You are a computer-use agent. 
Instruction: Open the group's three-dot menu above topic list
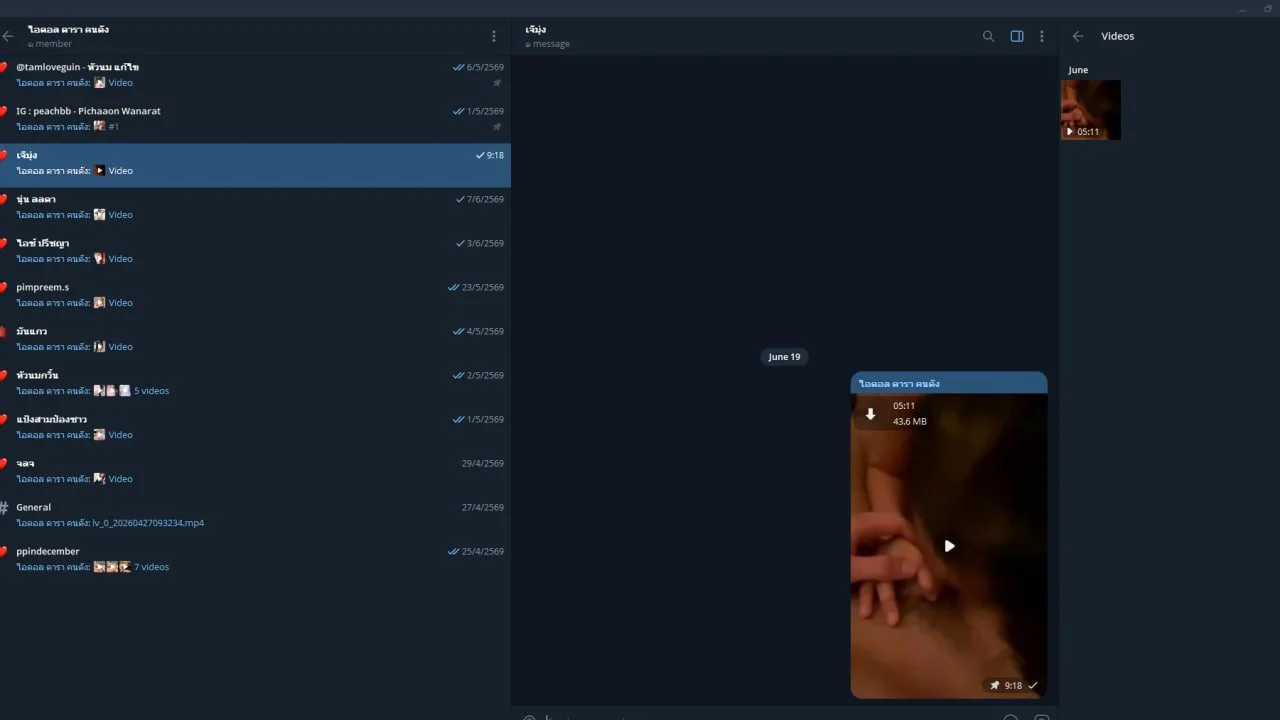(x=493, y=36)
